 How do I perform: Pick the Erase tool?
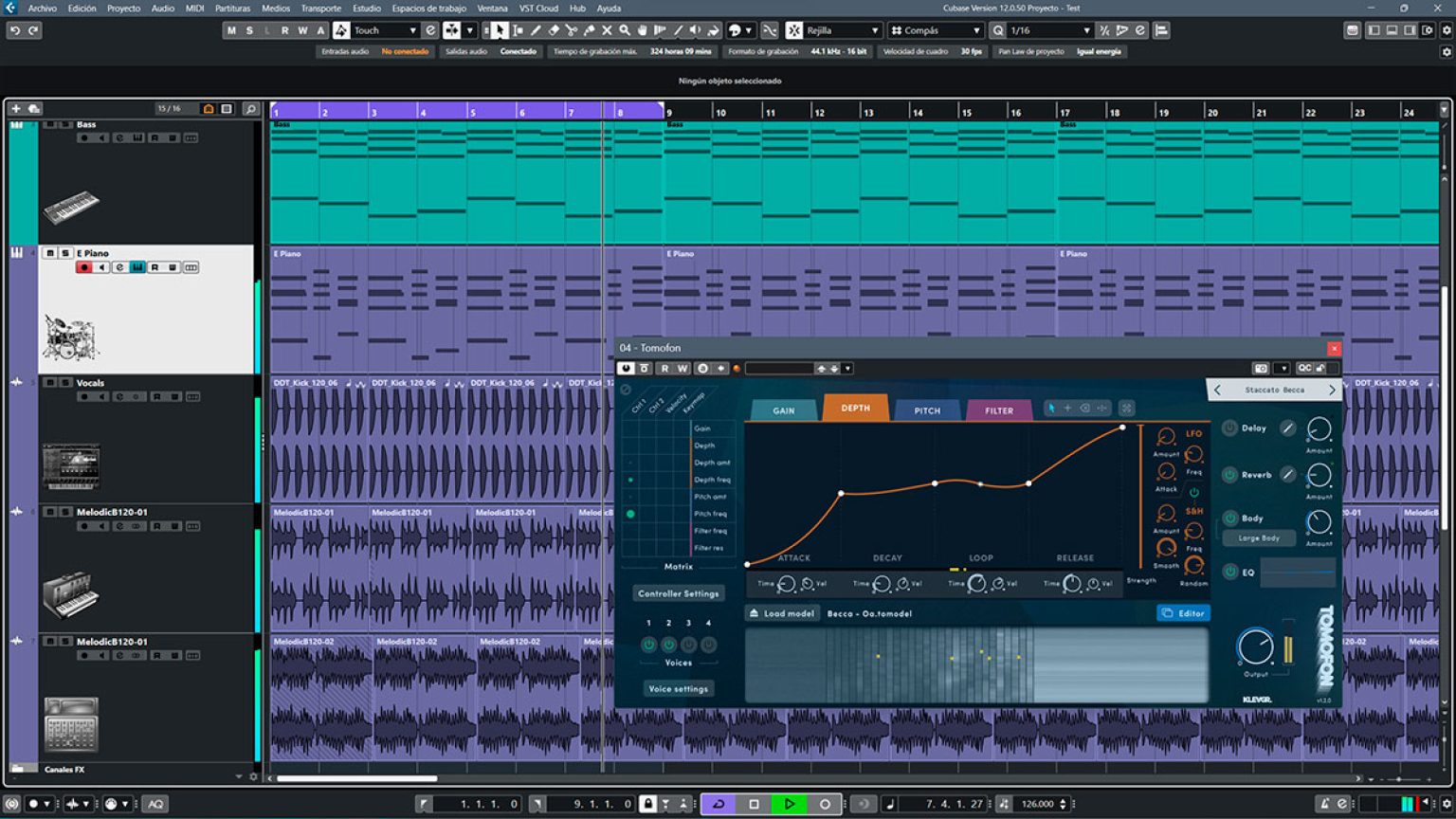[x=554, y=30]
